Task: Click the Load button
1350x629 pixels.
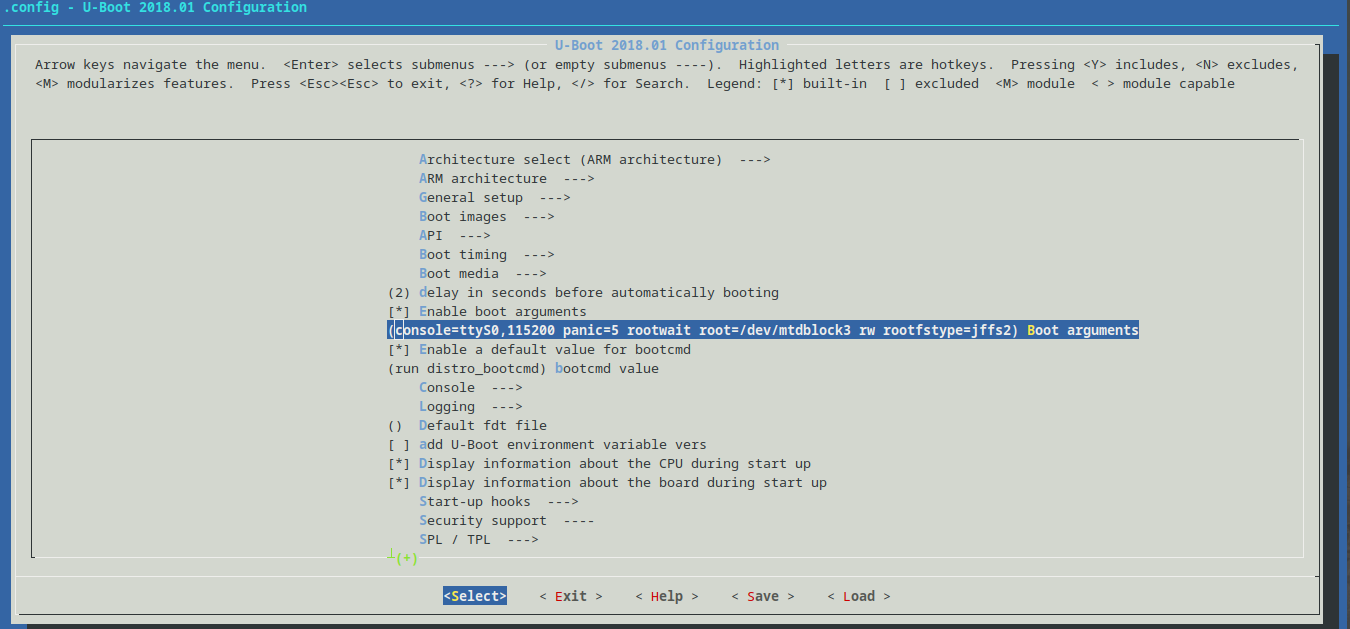Action: [859, 596]
